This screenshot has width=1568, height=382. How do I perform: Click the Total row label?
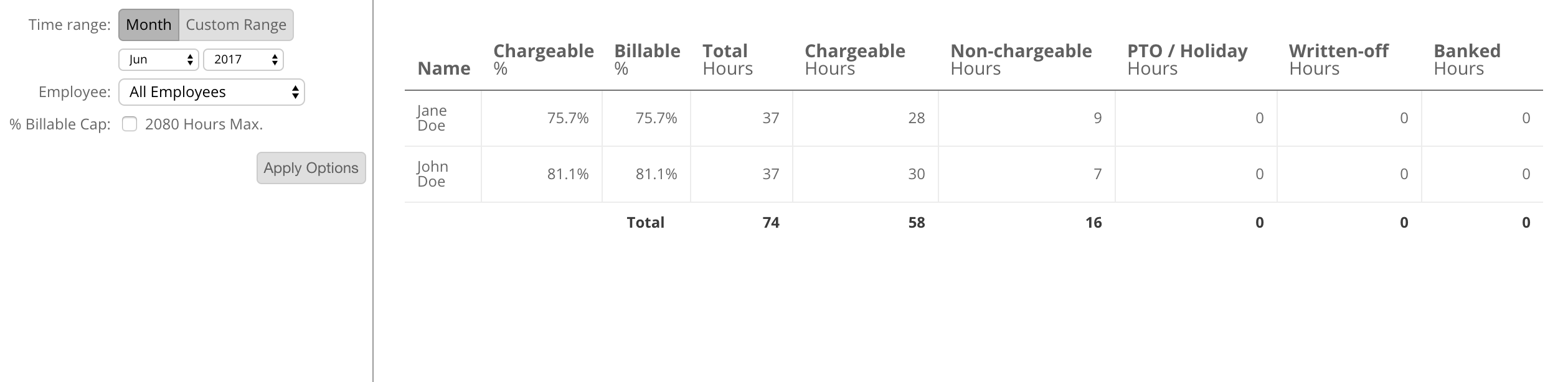[646, 223]
